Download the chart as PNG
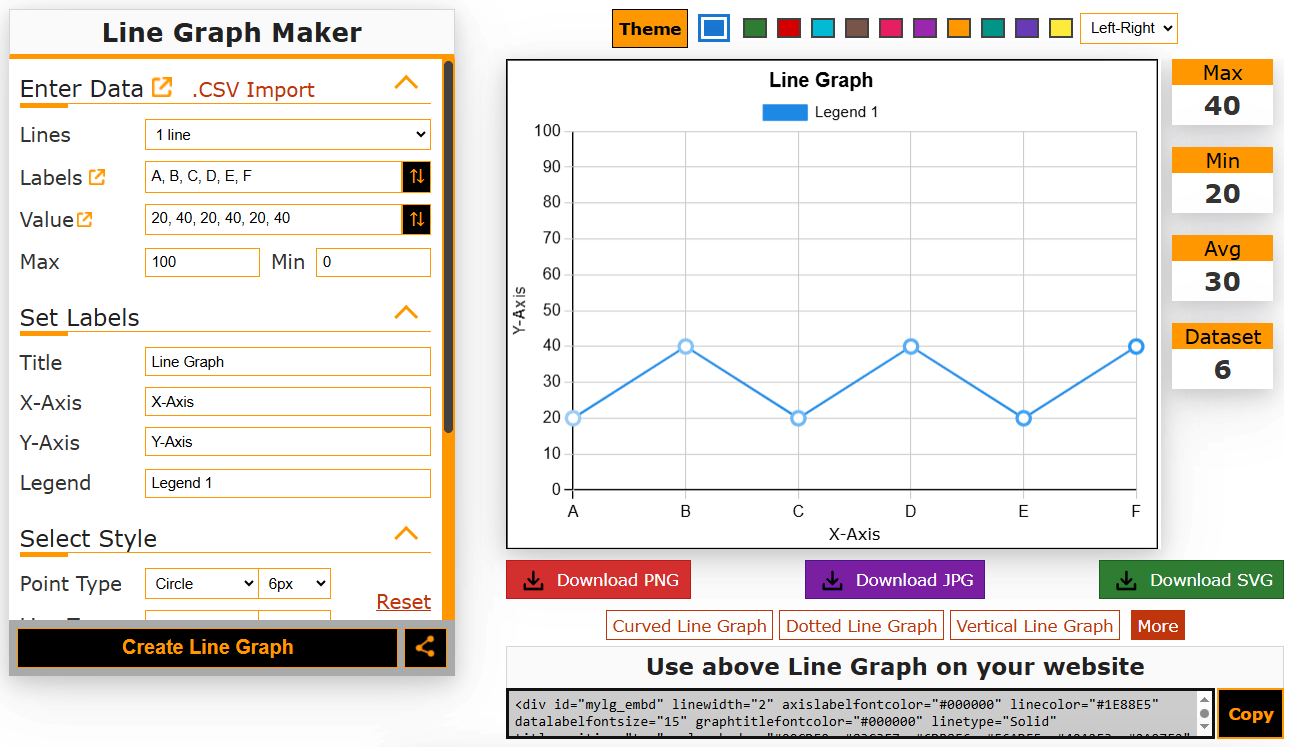Viewport: 1291px width, 747px height. (598, 580)
